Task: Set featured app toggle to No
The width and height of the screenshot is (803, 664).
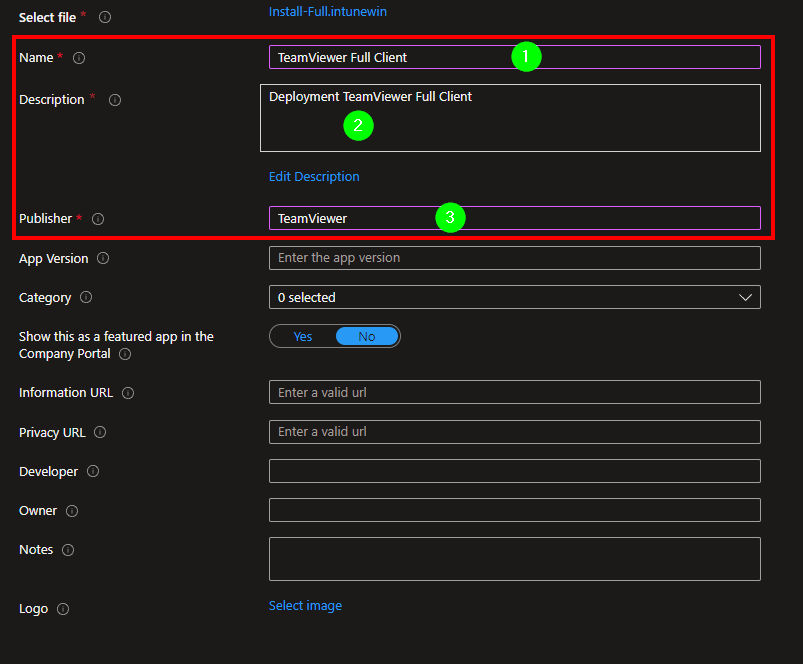Action: (367, 336)
